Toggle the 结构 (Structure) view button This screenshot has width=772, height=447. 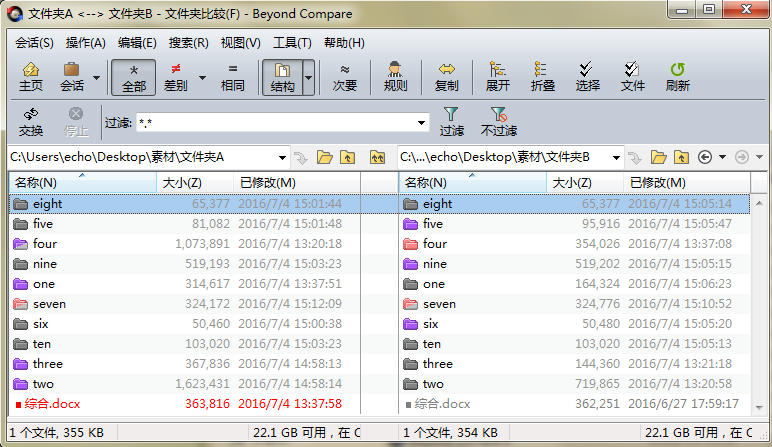click(282, 76)
